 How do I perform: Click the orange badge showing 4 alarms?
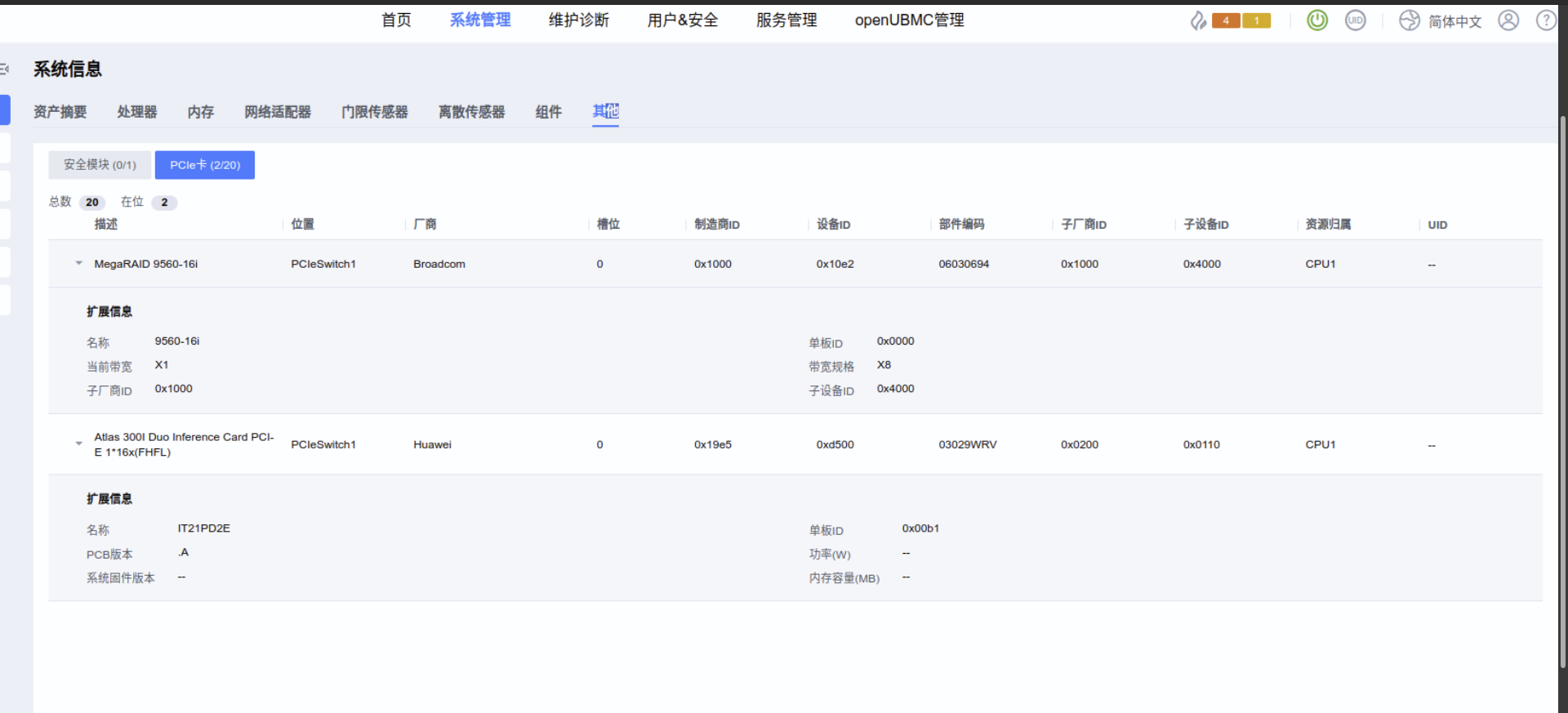coord(1226,20)
